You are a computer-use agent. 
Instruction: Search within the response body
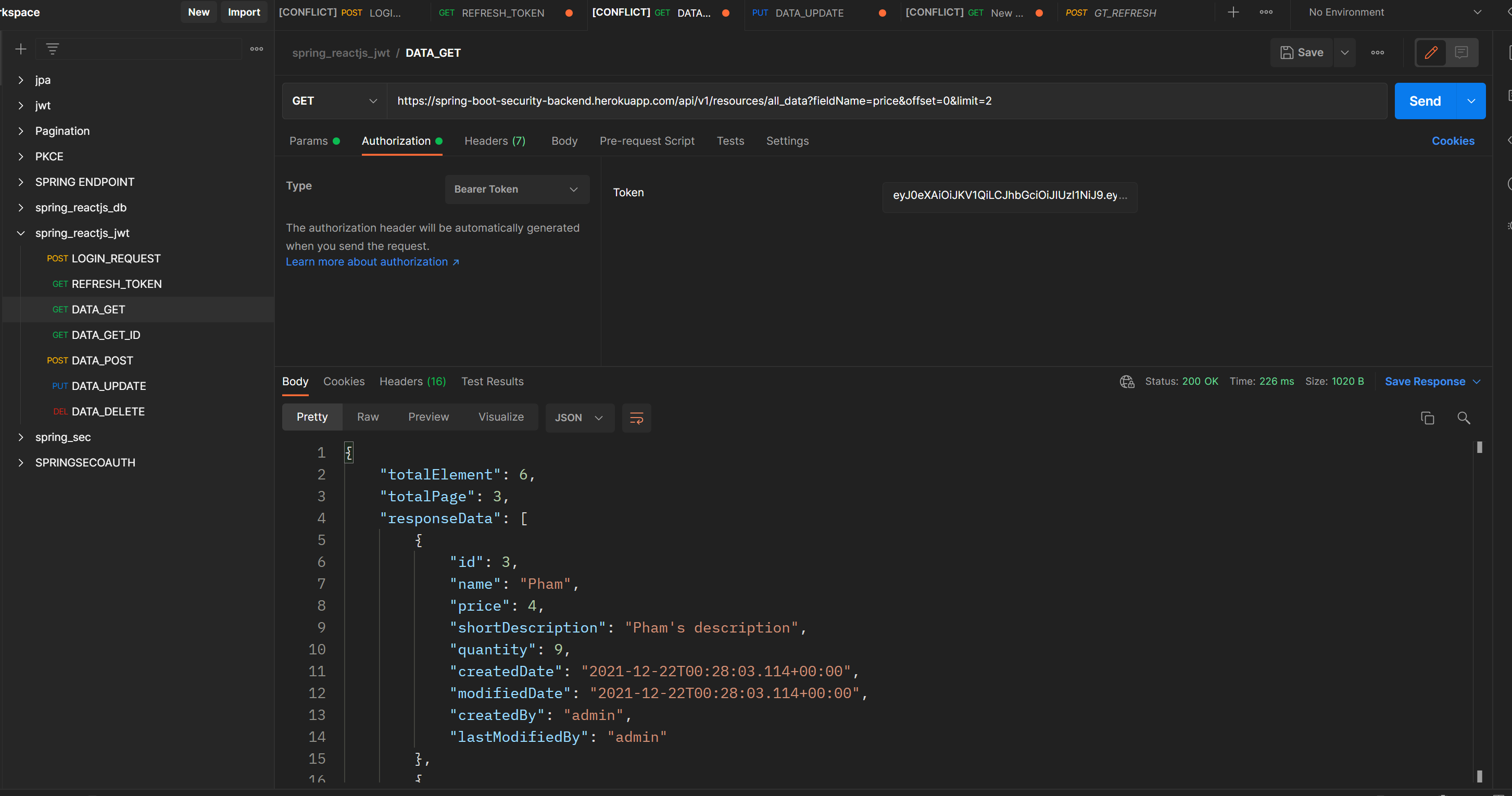point(1464,418)
